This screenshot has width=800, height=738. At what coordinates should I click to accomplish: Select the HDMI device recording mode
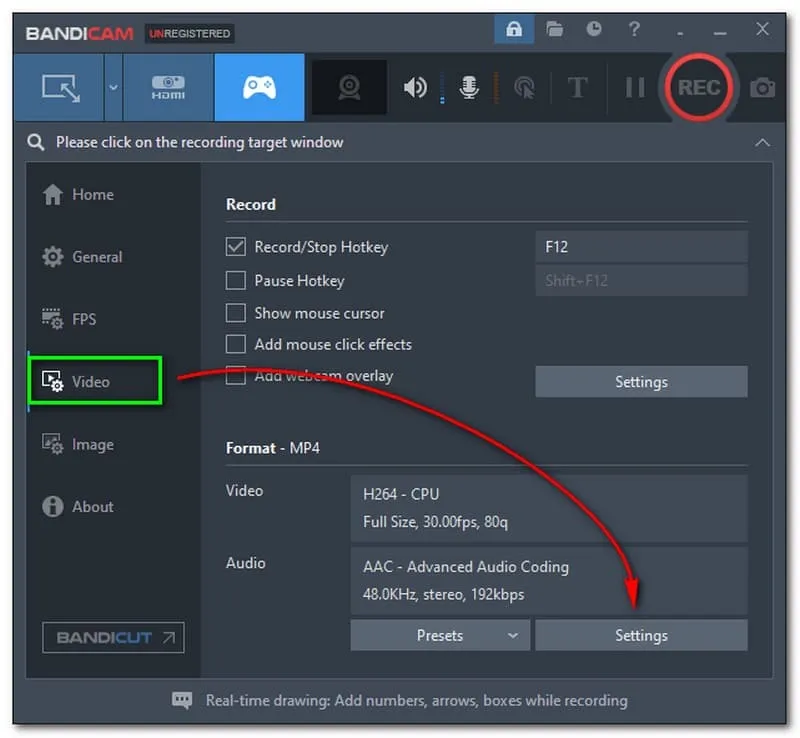coord(168,88)
